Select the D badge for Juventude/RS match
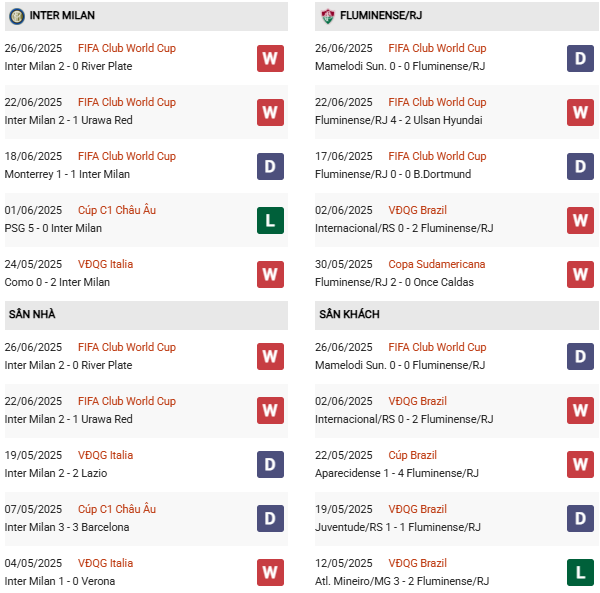The width and height of the screenshot is (600, 593). (581, 518)
